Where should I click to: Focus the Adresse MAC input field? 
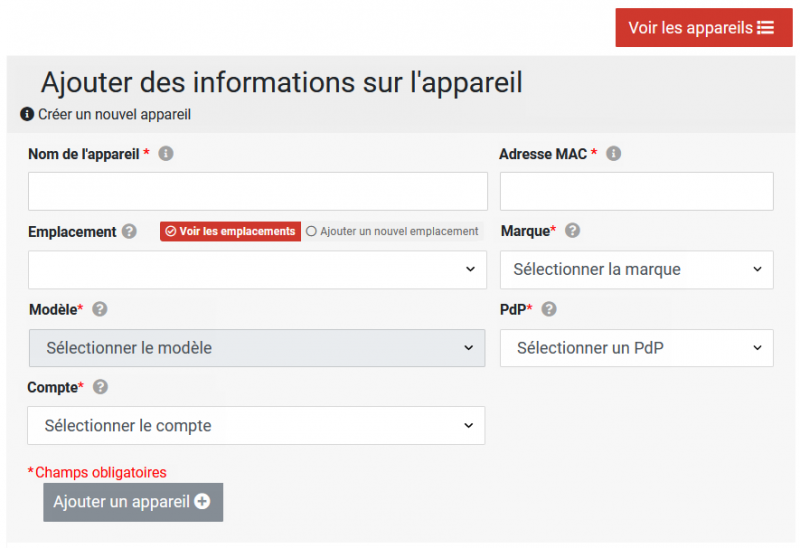coord(637,191)
